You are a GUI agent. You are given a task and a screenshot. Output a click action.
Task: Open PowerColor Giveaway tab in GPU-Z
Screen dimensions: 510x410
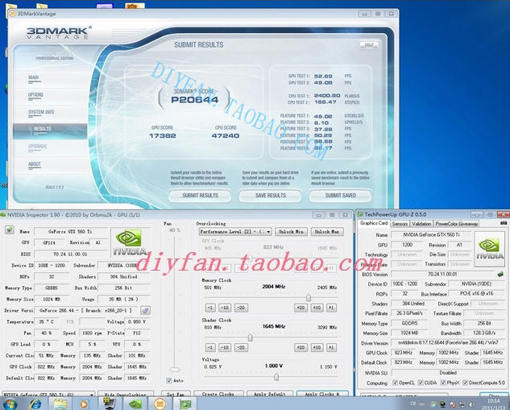(457, 224)
